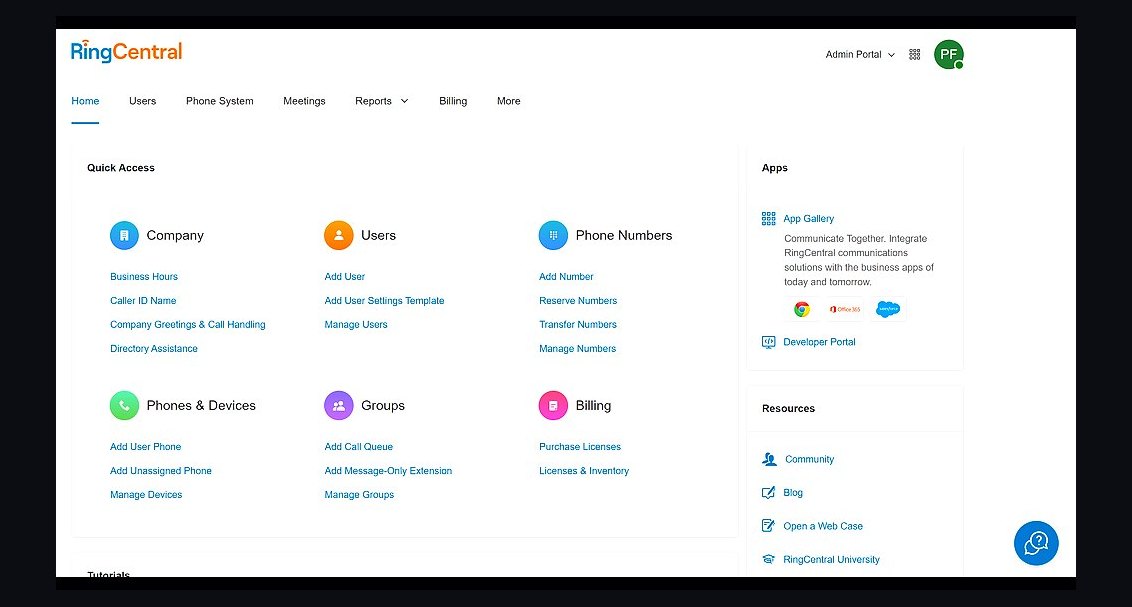Open the Manage Devices link
This screenshot has width=1132, height=607.
146,494
